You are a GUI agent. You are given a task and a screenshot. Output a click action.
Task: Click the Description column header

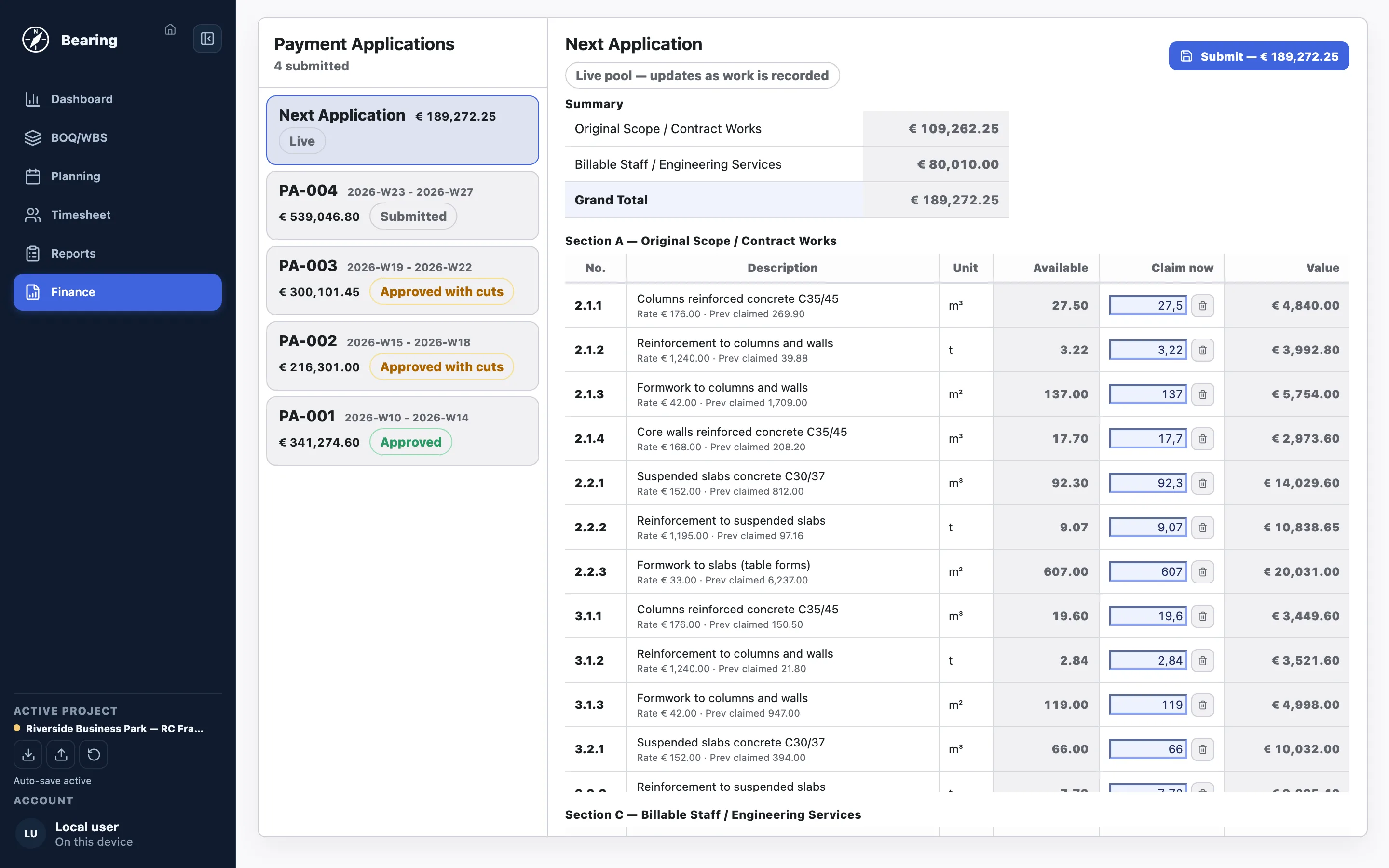782,268
